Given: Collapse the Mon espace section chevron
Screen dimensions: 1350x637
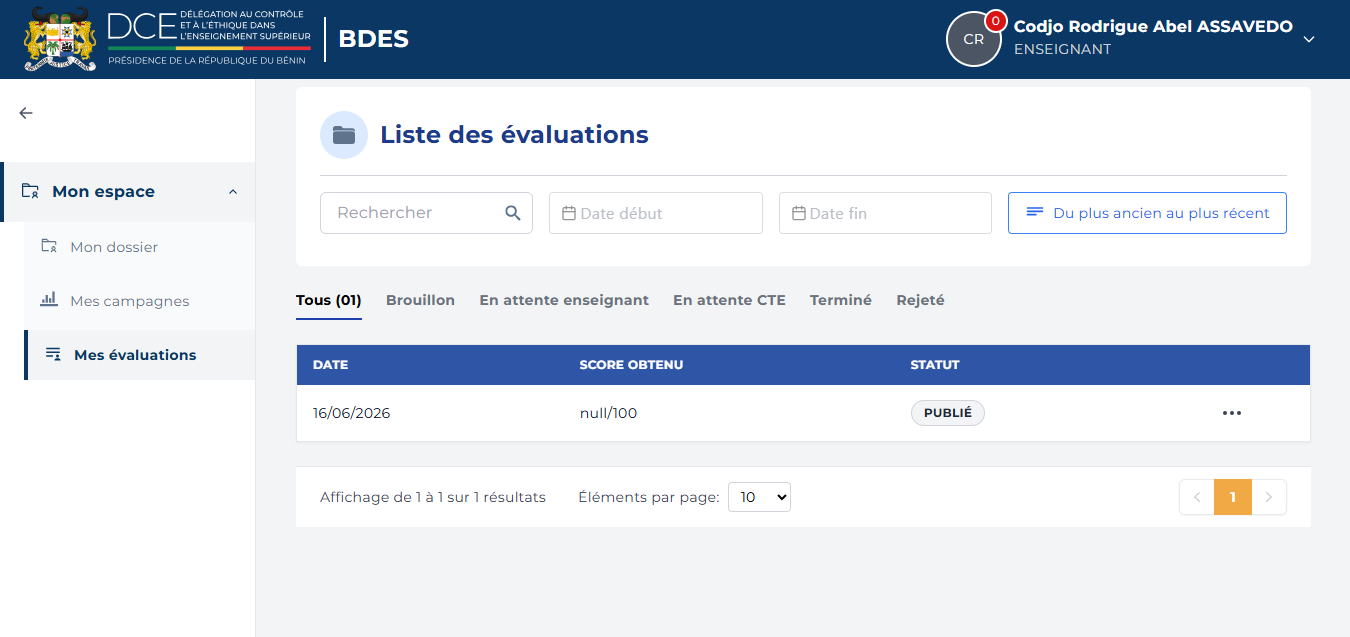Looking at the screenshot, I should (233, 191).
